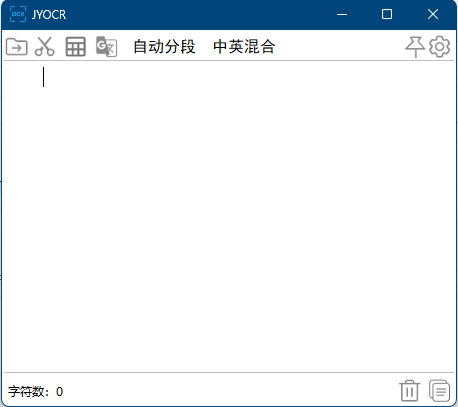Open settings with the gear icon
458x407 pixels.
(440, 47)
